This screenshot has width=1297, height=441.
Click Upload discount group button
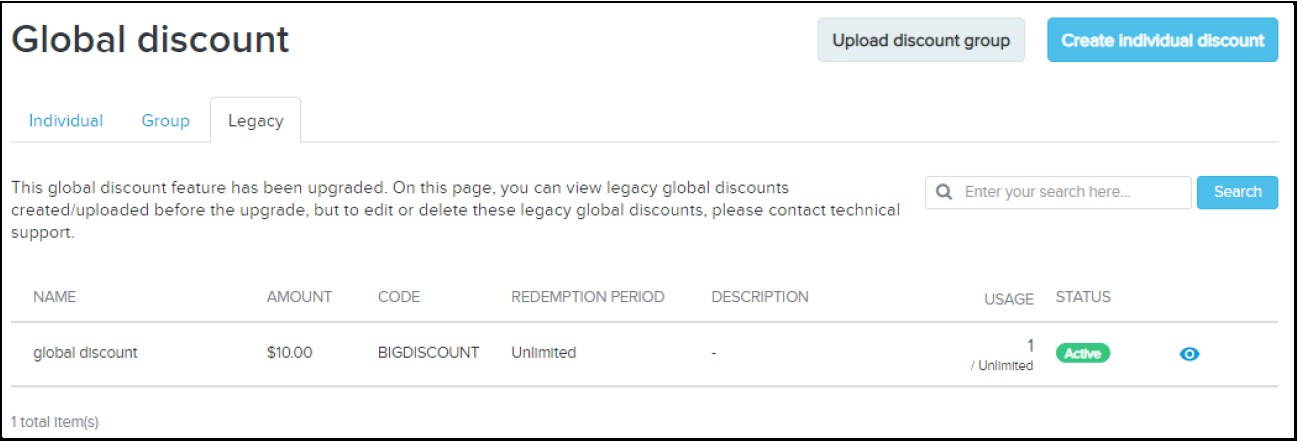(x=921, y=41)
